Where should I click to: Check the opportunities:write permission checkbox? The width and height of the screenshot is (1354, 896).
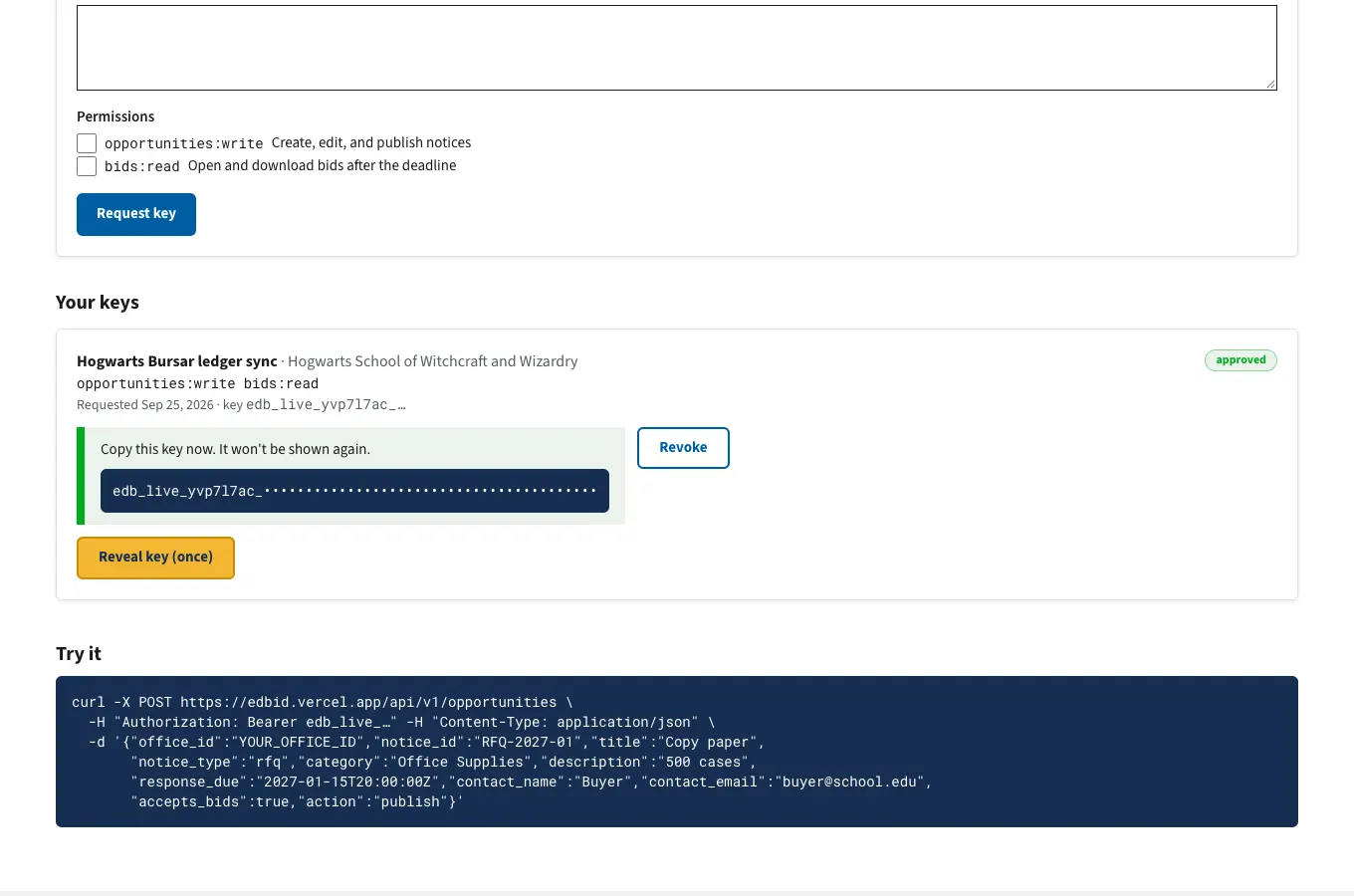(x=87, y=143)
